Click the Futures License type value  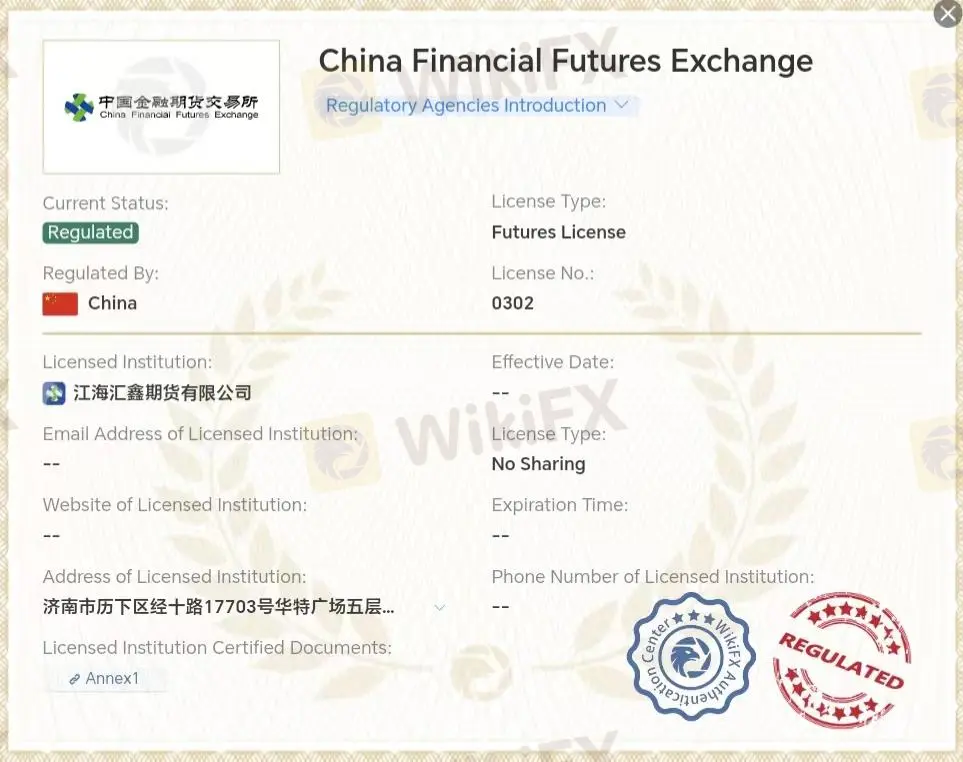[558, 232]
